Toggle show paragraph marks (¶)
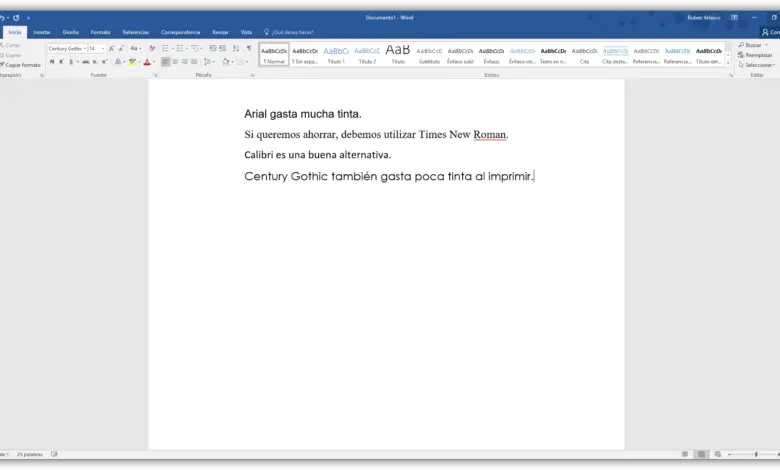Viewport: 780px width, 470px height. (249, 48)
